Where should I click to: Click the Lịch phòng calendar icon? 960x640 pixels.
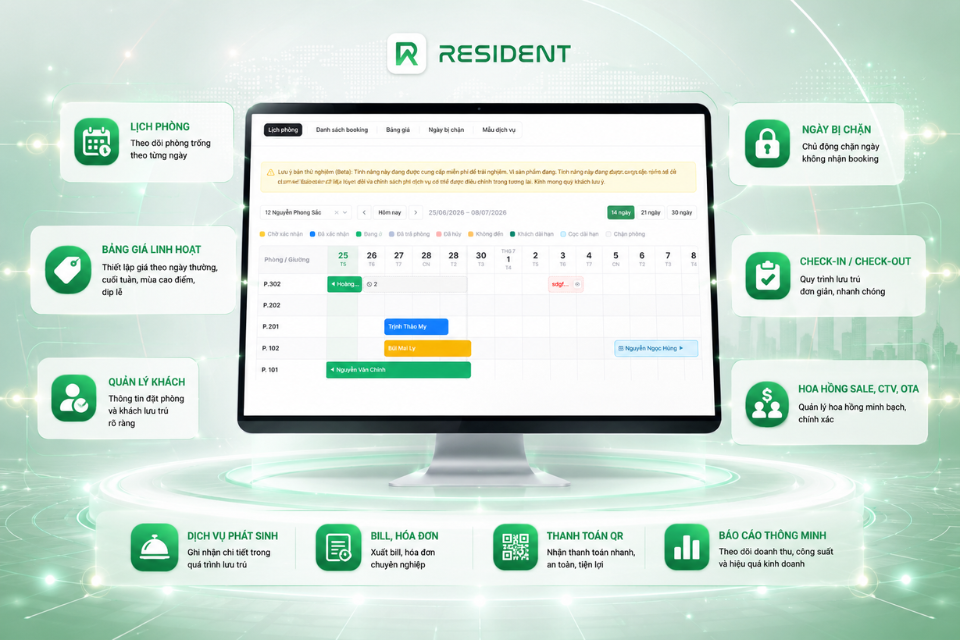pos(97,141)
